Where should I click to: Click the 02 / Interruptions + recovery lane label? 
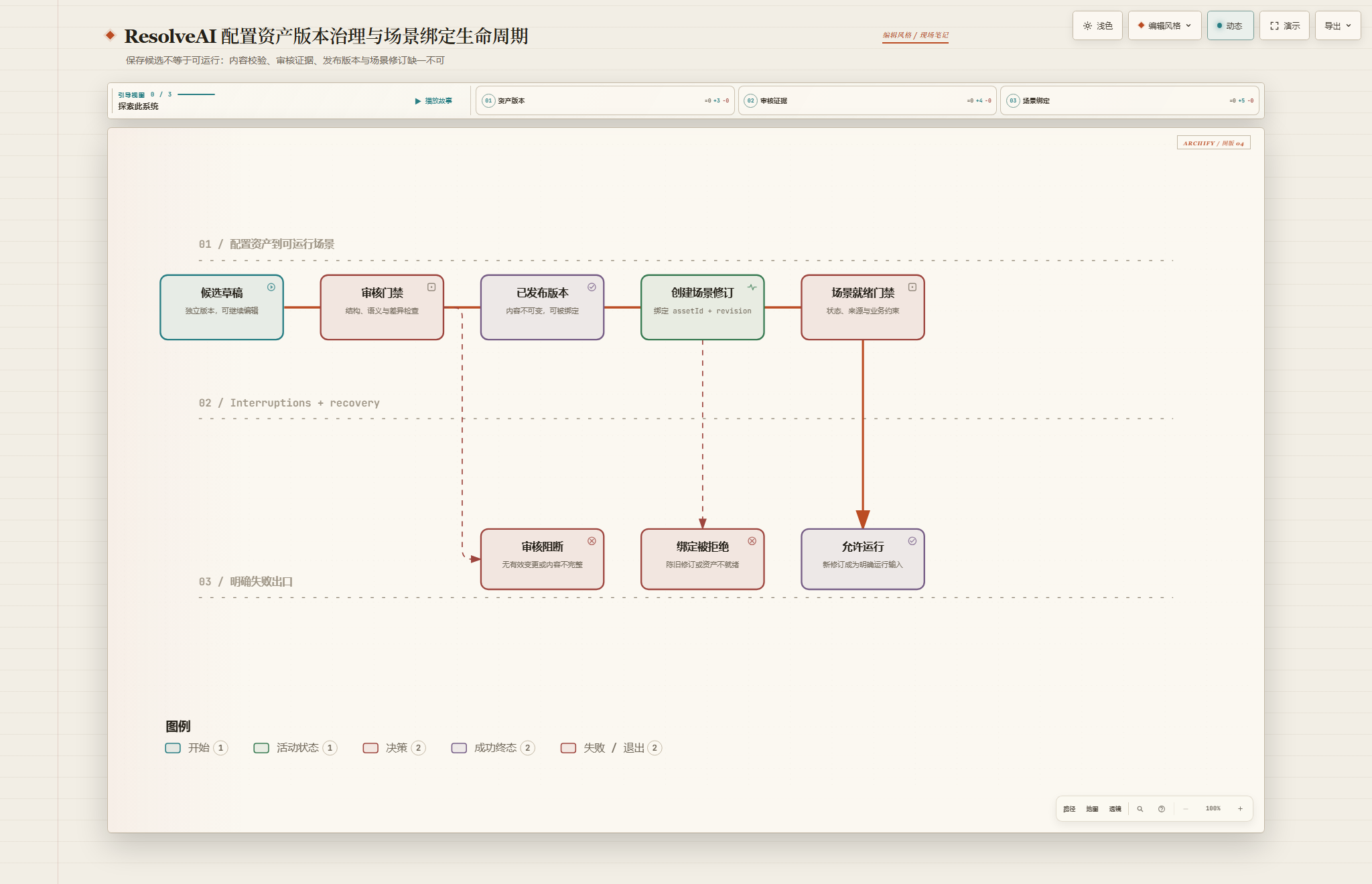(289, 402)
